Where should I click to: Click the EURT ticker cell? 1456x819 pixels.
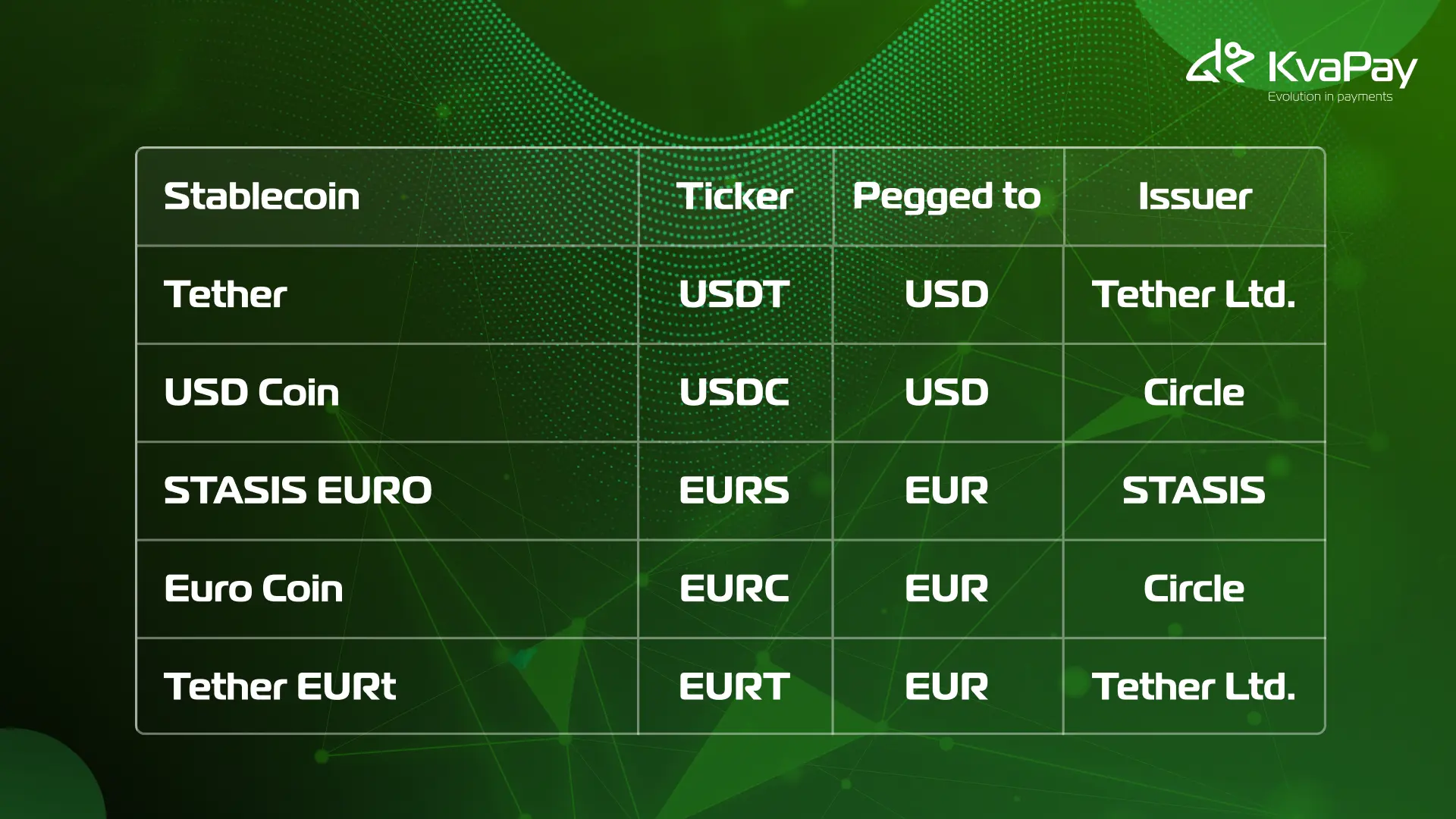734,686
